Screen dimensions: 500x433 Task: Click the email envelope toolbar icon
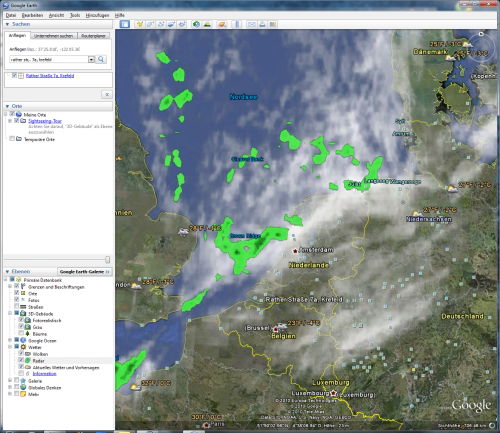click(252, 24)
